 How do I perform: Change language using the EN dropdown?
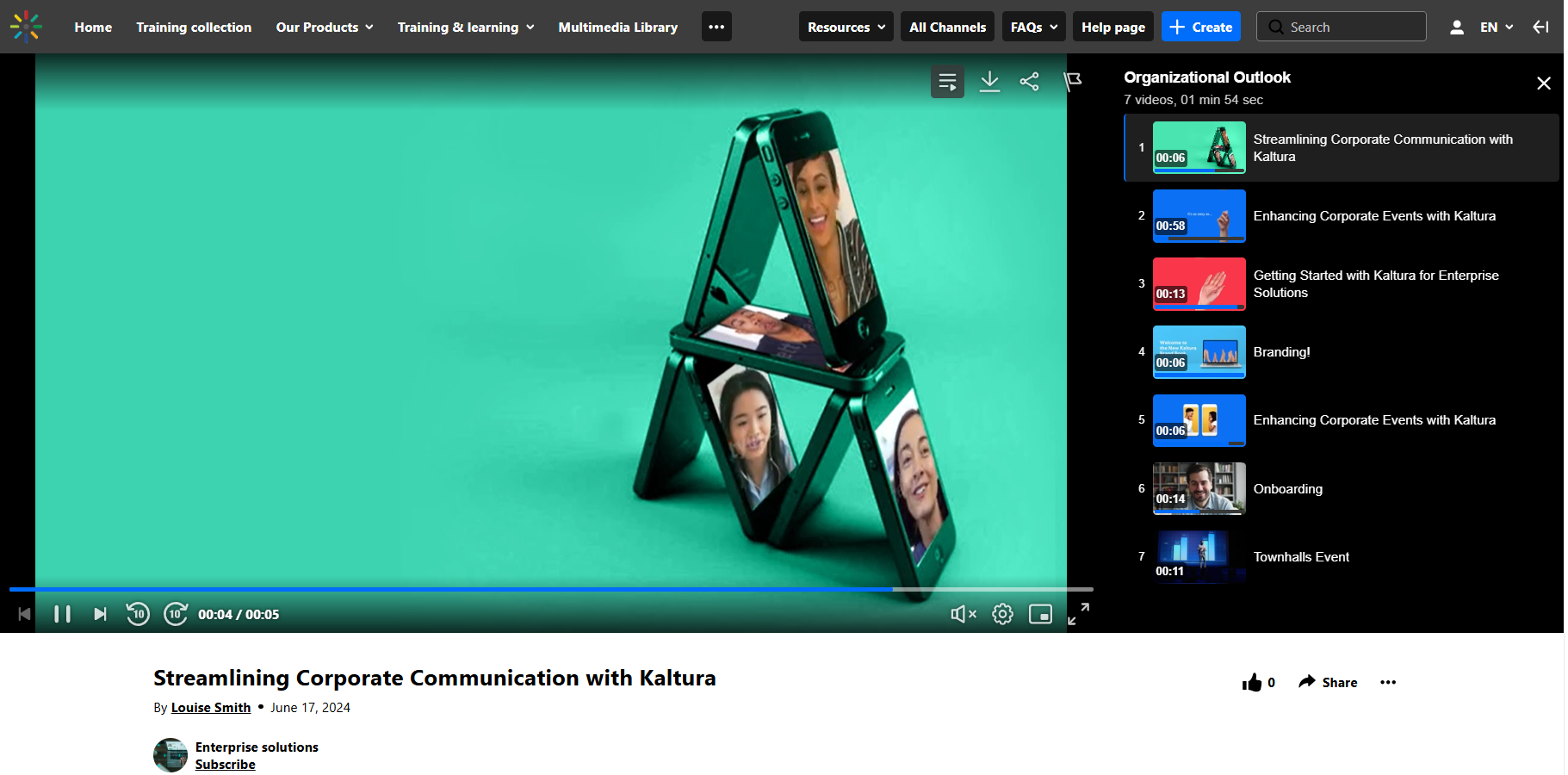(1497, 28)
